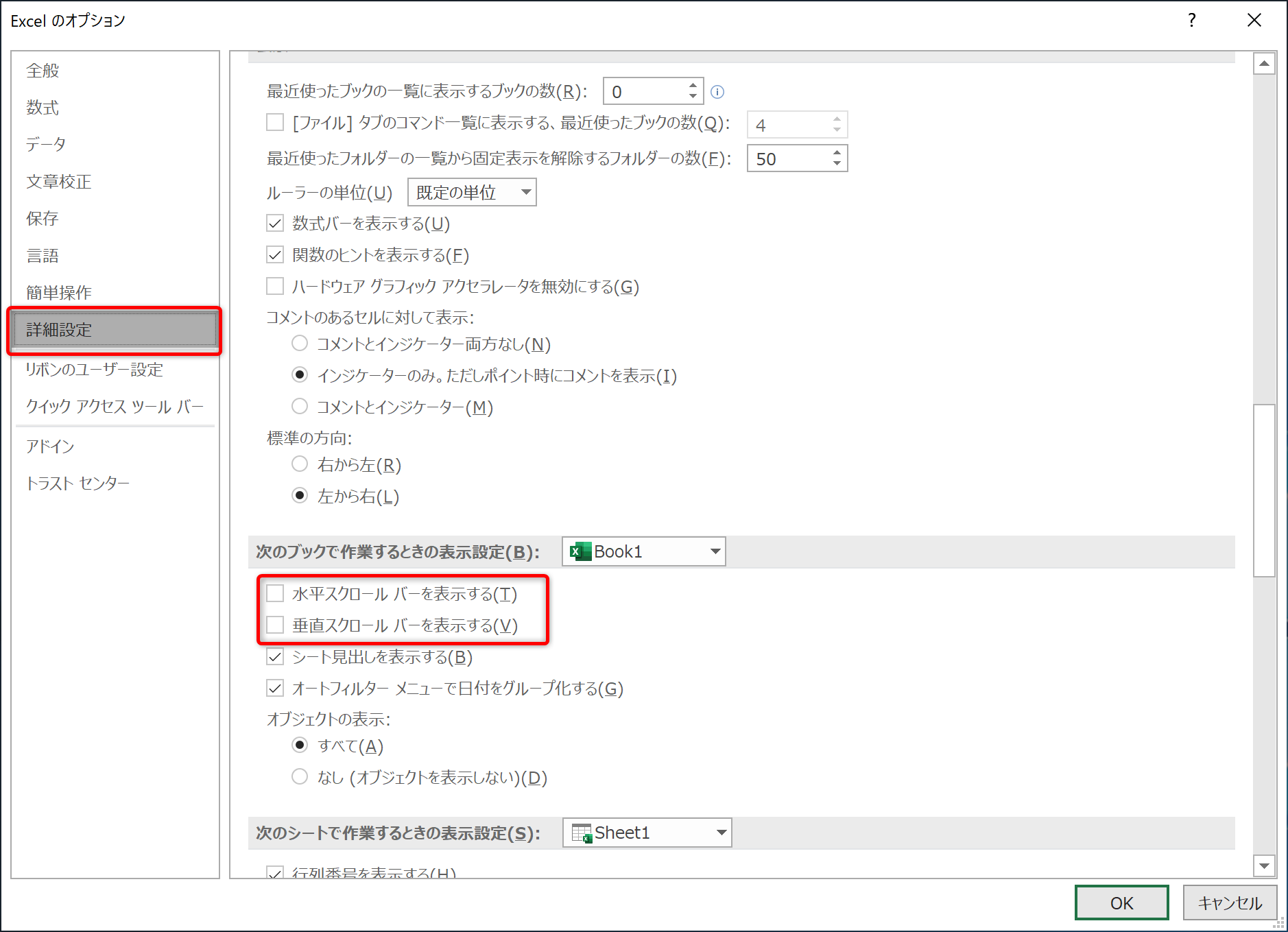The height and width of the screenshot is (932, 1288).
Task: Toggle 関数のヒントを表示する checkbox
Action: 275,255
